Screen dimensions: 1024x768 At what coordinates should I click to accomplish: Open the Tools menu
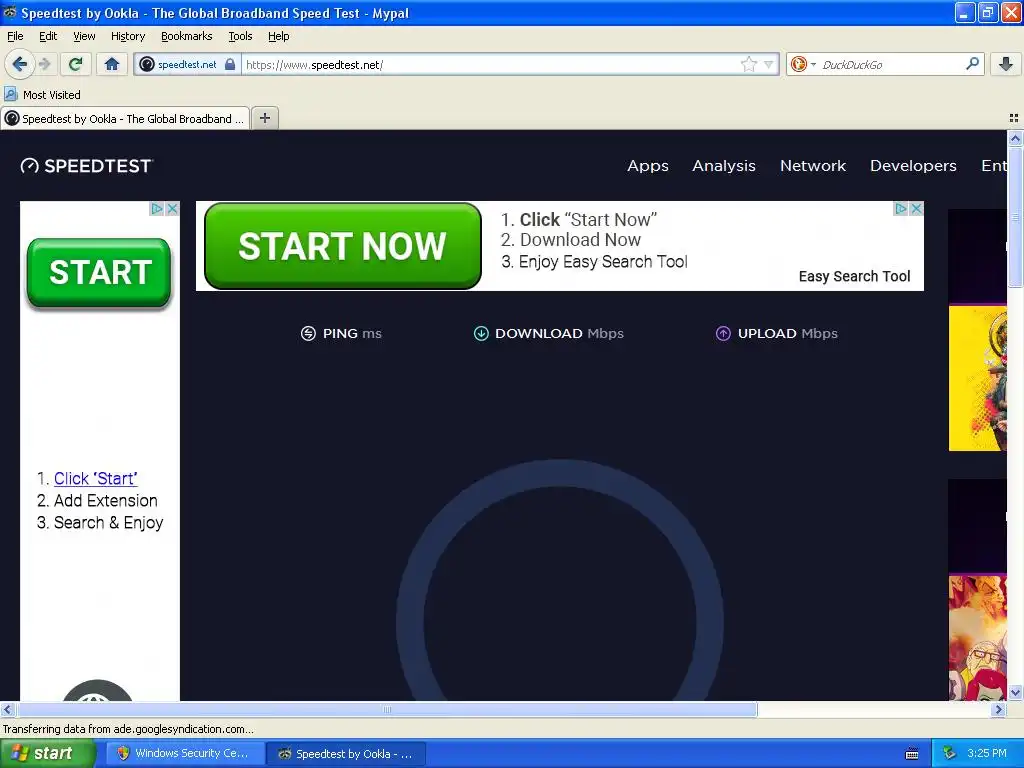point(240,36)
